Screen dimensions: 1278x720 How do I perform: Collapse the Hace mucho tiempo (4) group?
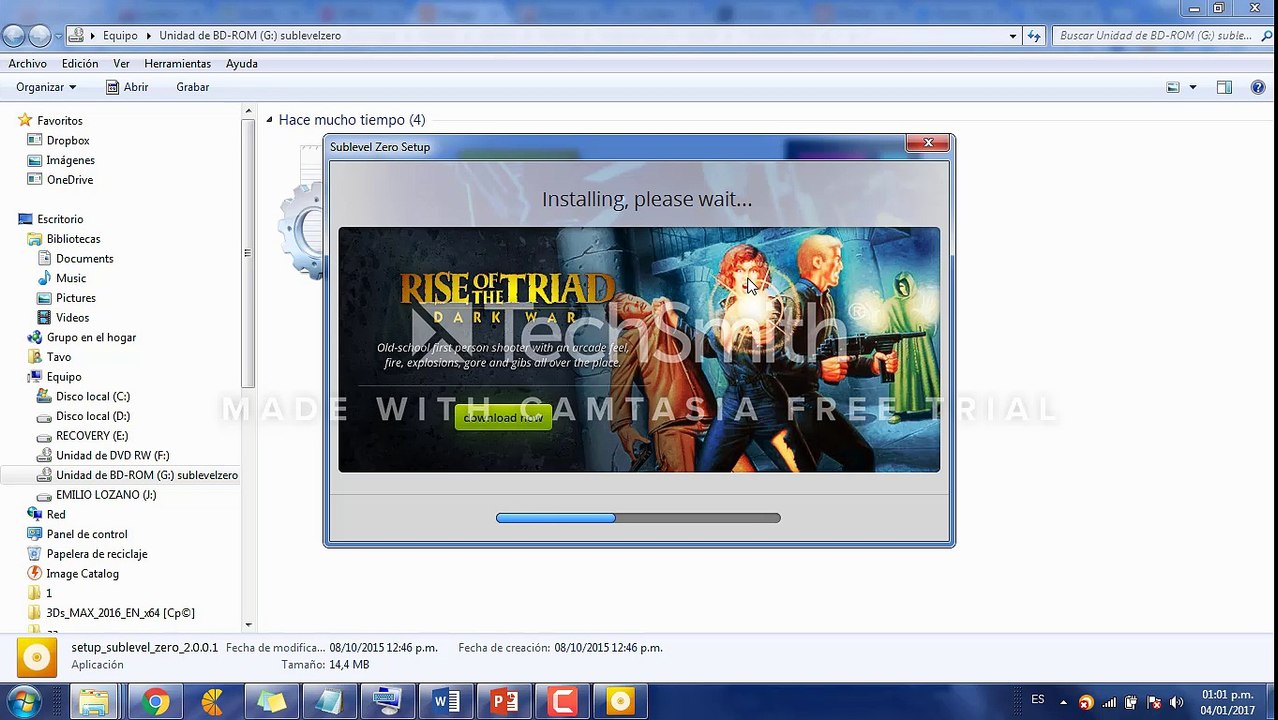[x=269, y=120]
